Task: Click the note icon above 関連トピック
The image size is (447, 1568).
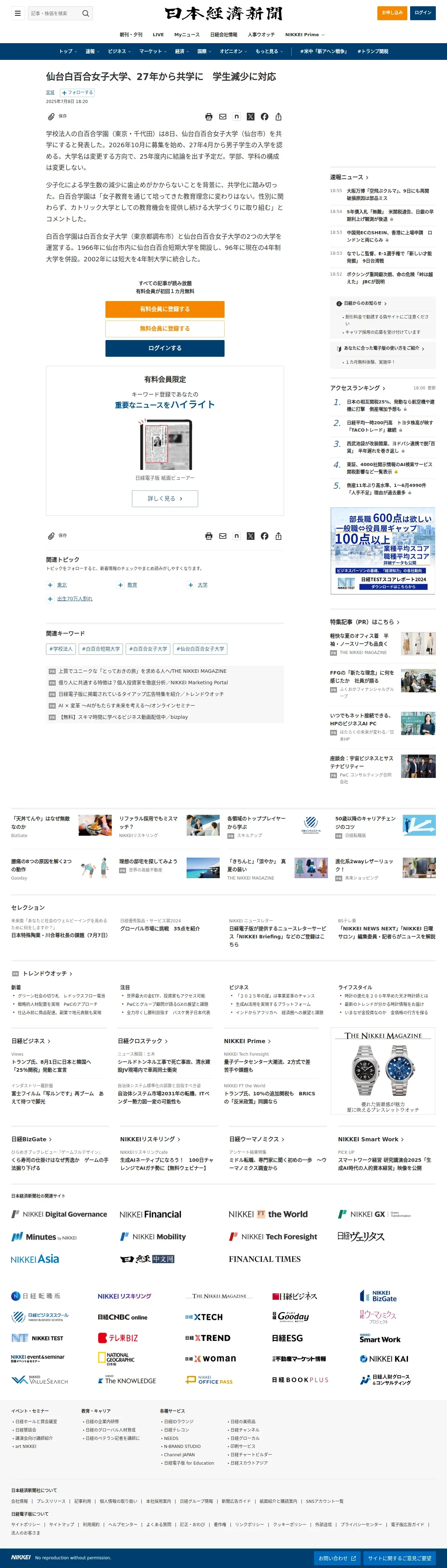Action: (x=237, y=536)
